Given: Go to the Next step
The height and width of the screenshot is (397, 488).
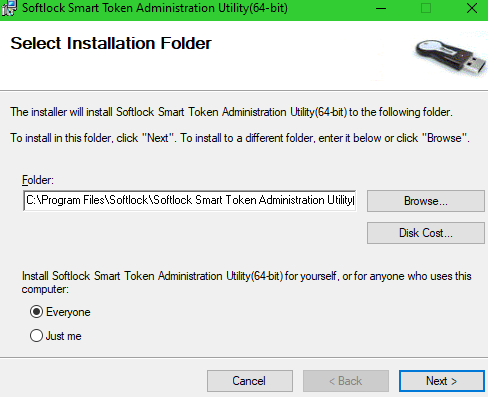Looking at the screenshot, I should pos(442,381).
